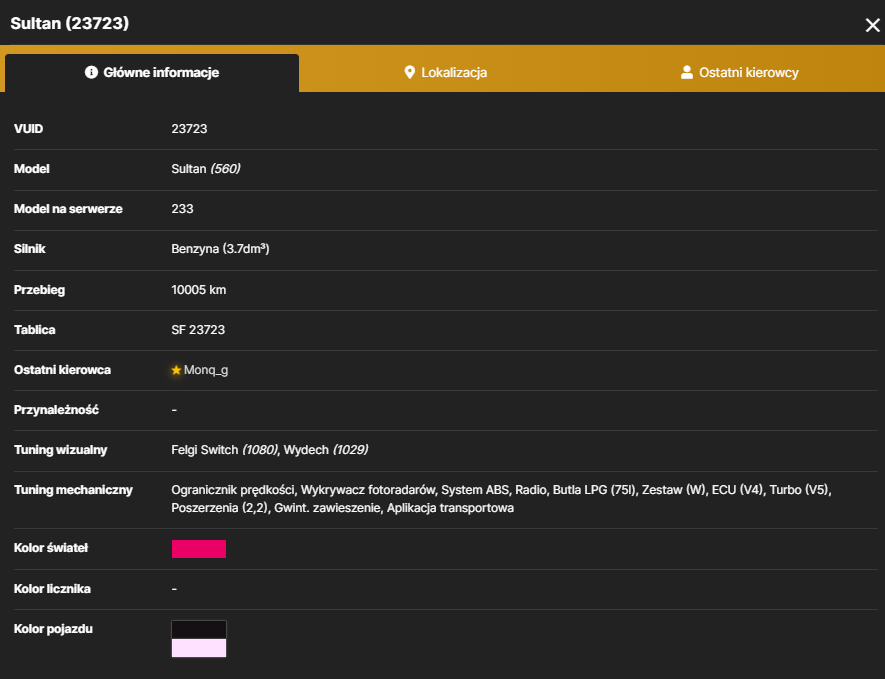This screenshot has height=679, width=885.
Task: Click the engine value Benzyna (3.7dm³)
Action: point(220,249)
